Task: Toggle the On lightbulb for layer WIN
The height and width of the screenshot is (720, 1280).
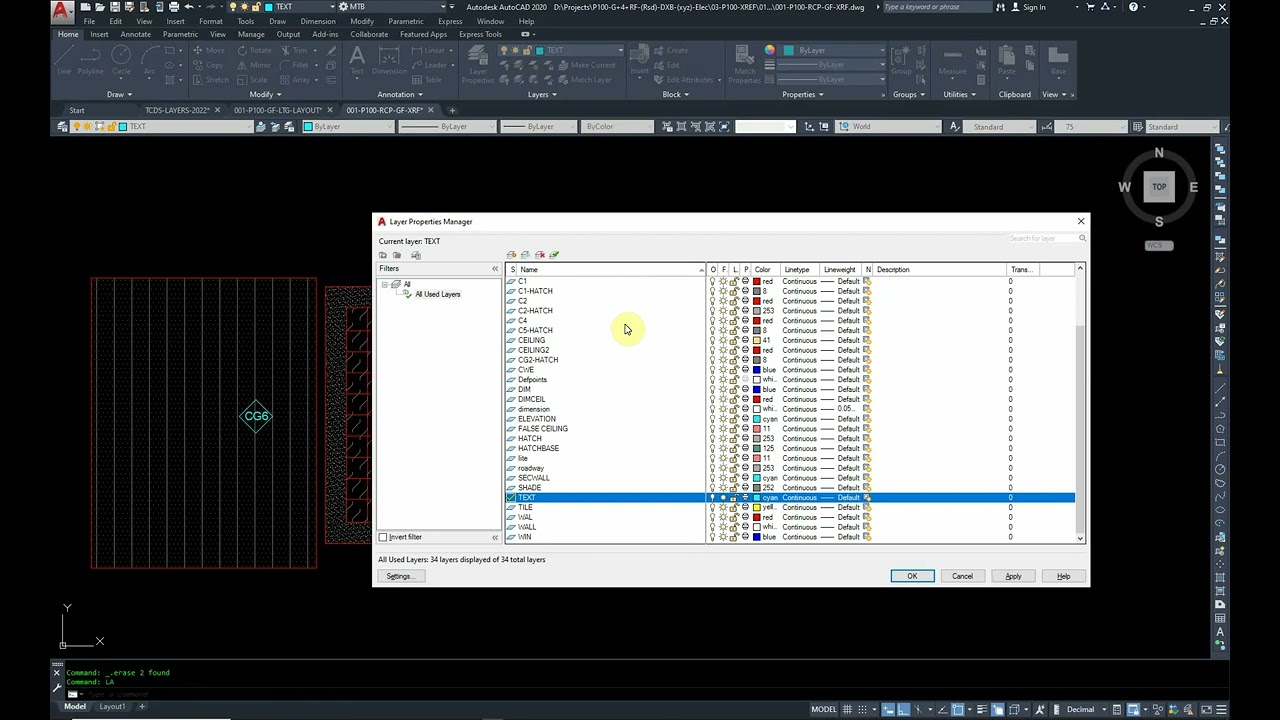Action: [713, 537]
